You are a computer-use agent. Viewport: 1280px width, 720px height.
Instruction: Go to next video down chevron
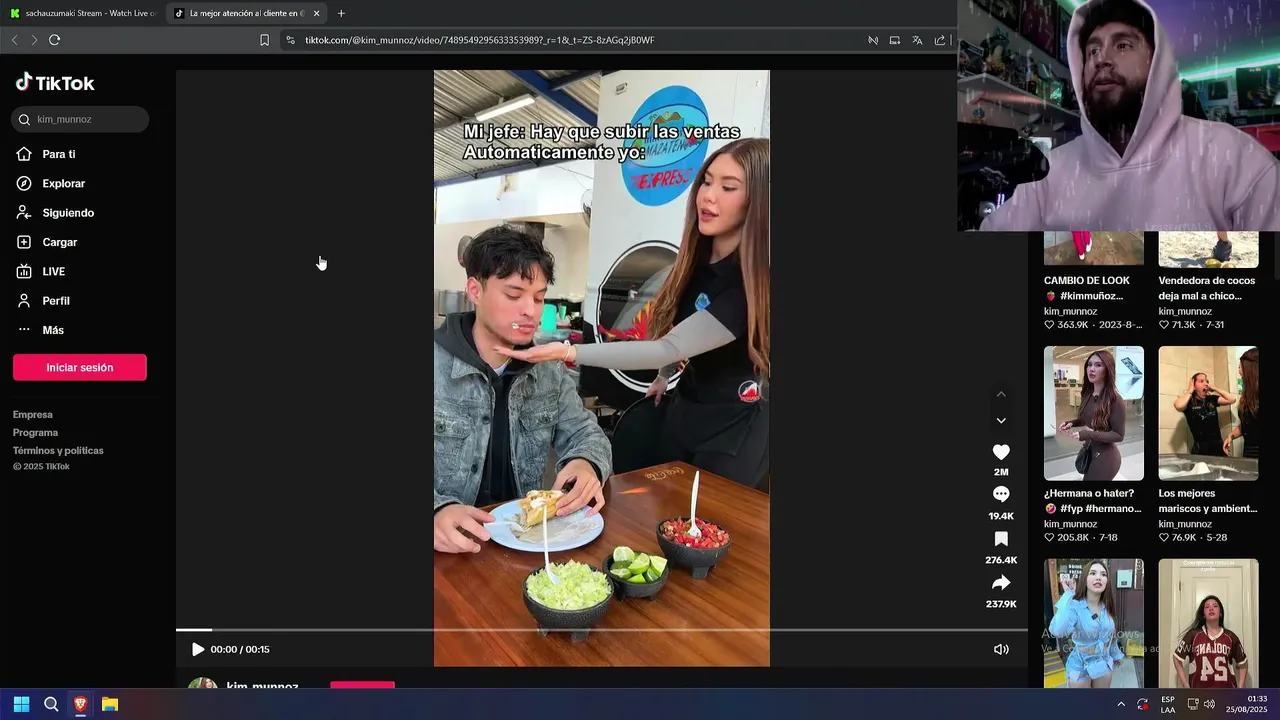1001,420
